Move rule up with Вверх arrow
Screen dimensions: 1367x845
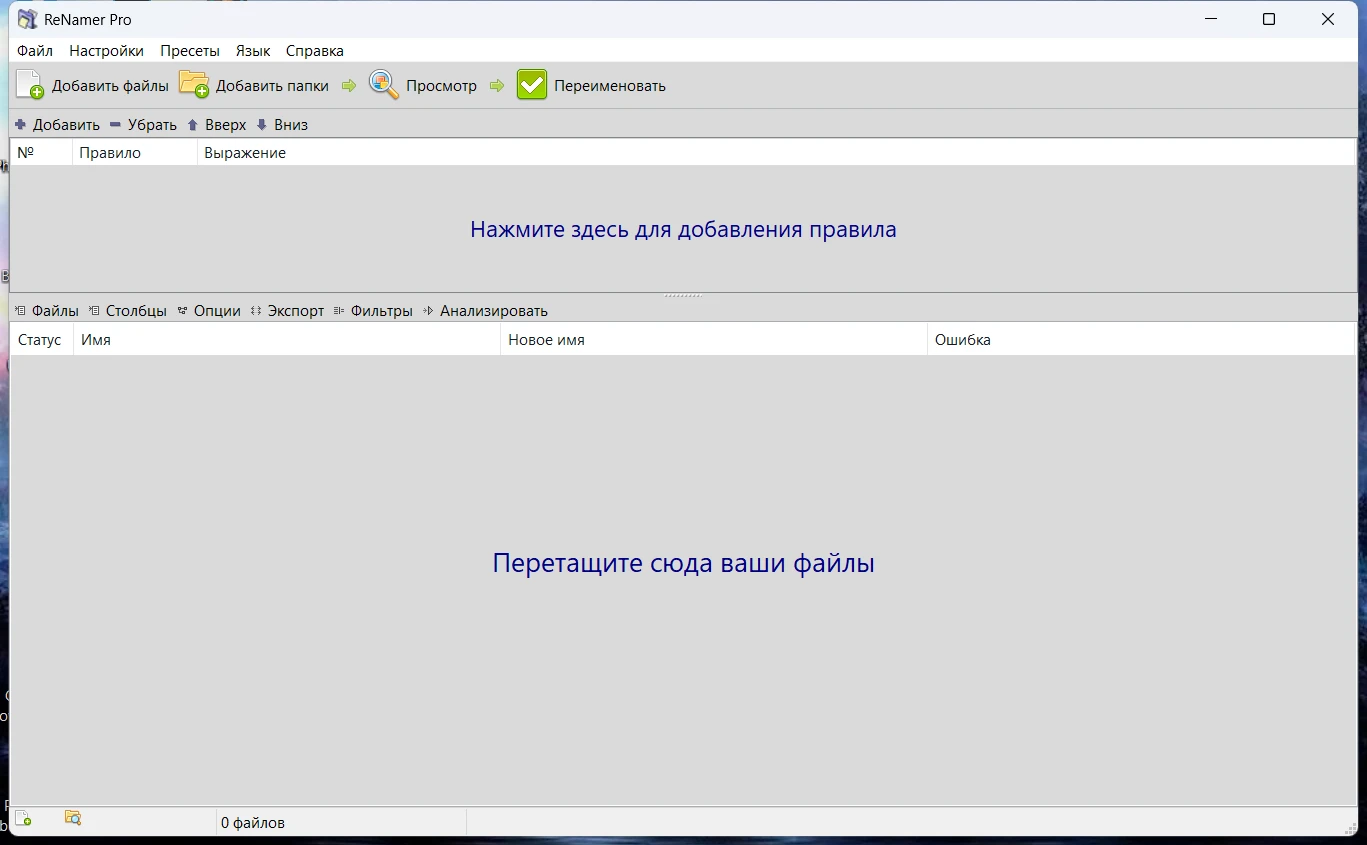point(193,125)
